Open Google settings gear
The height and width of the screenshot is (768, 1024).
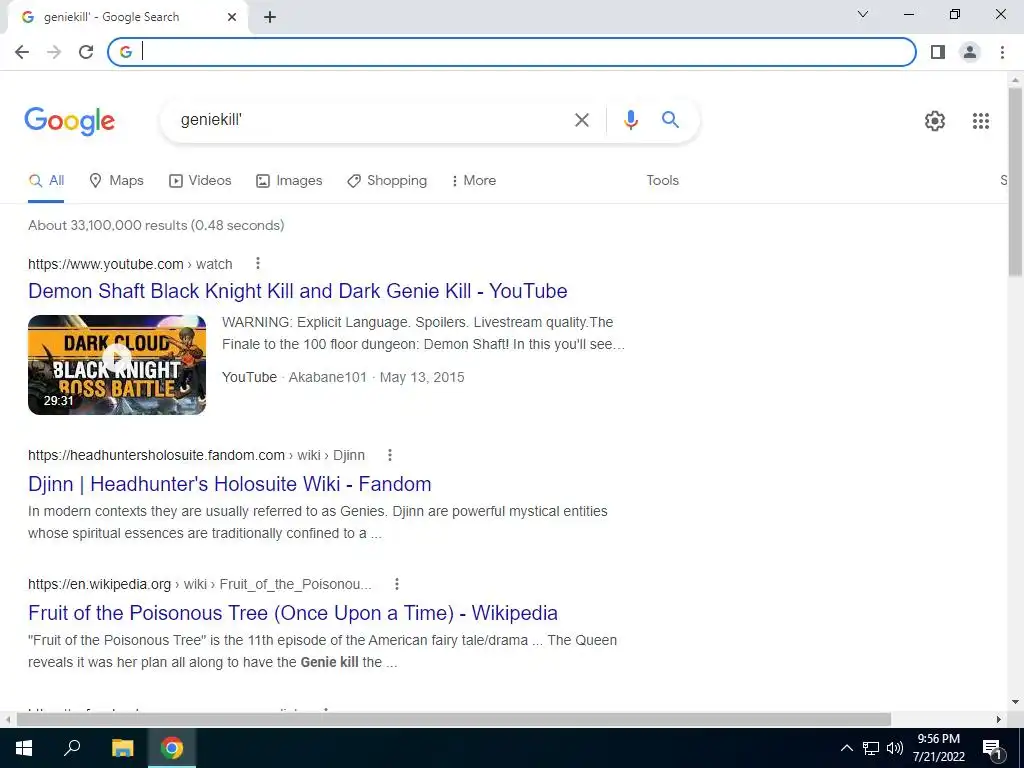[x=935, y=121]
